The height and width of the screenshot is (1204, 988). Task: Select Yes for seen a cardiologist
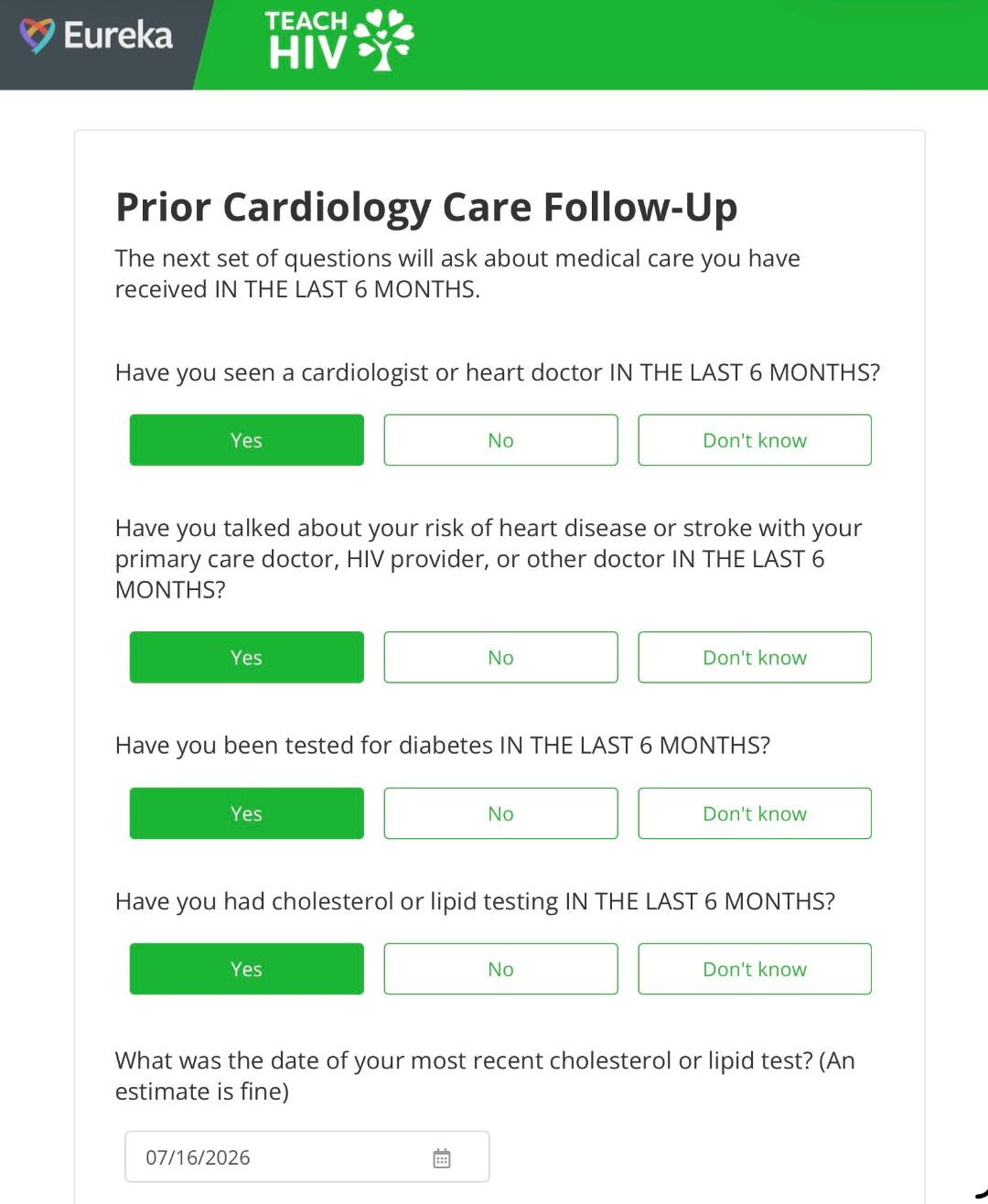coord(246,440)
